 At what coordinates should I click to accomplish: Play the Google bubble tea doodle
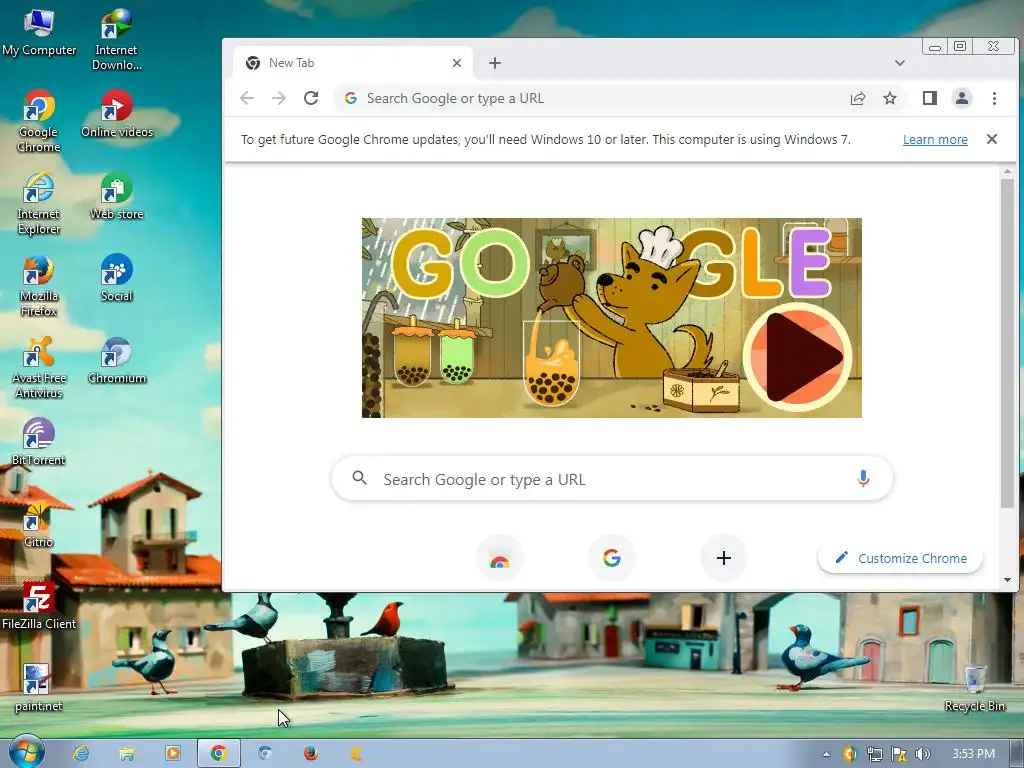(x=797, y=357)
